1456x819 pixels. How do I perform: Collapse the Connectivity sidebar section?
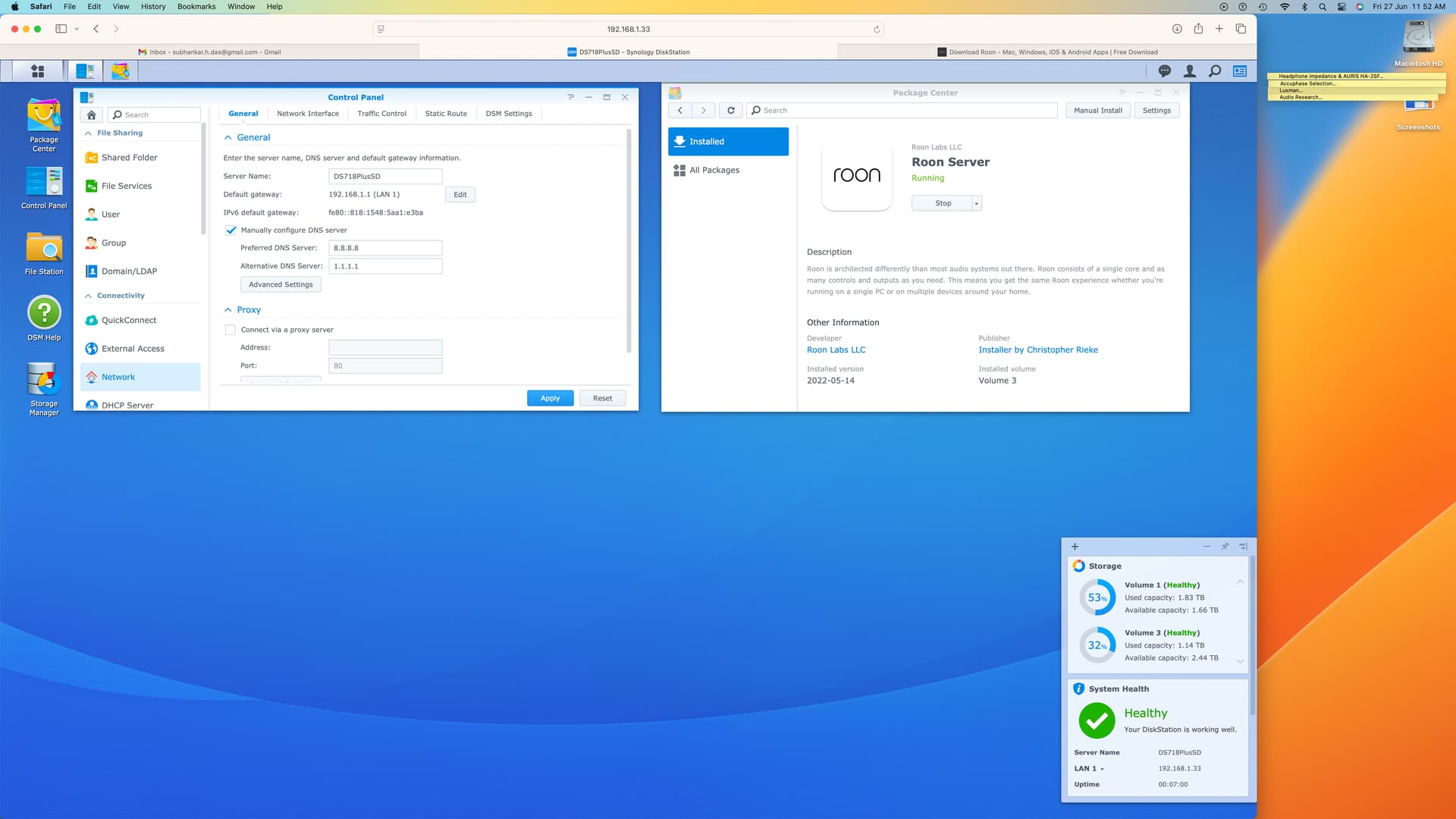(89, 296)
